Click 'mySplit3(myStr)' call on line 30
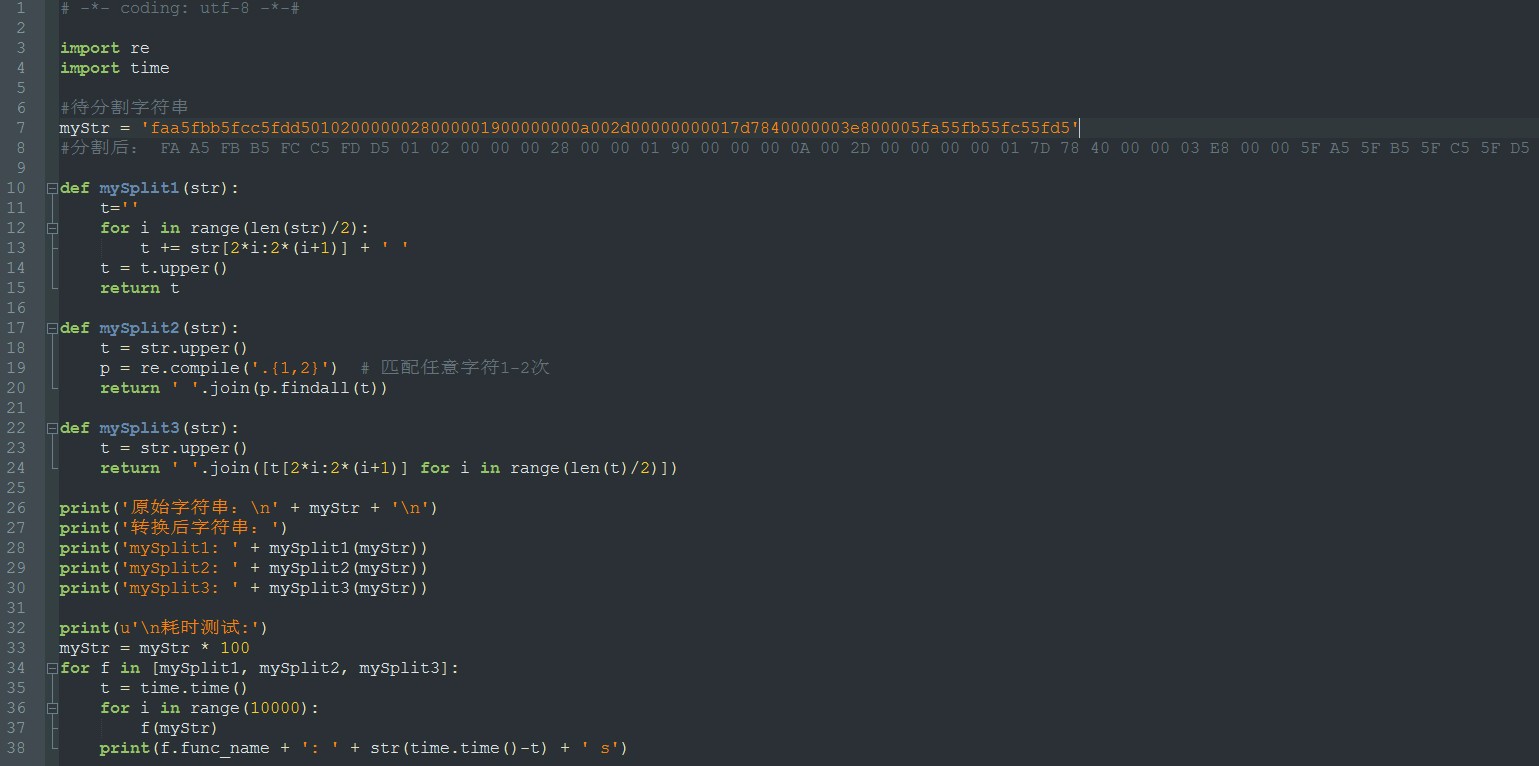This screenshot has width=1539, height=766. pos(344,588)
